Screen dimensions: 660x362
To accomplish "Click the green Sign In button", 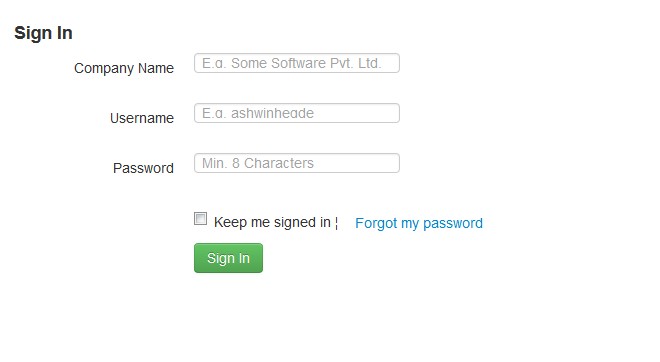I will click(x=229, y=258).
